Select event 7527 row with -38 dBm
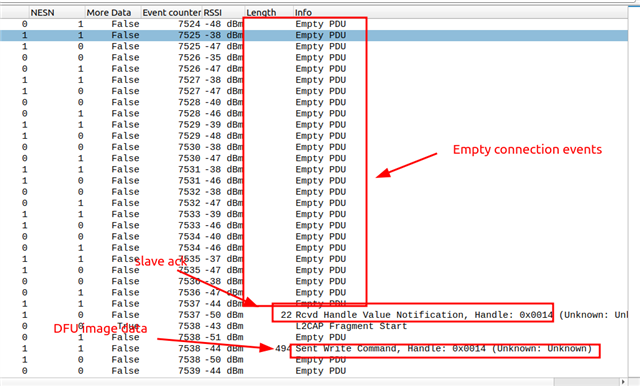The image size is (640, 386). pyautogui.click(x=314, y=80)
